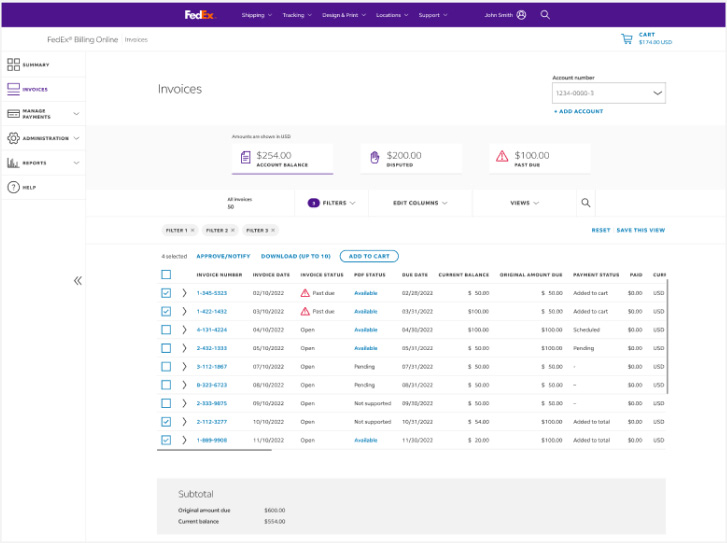Click the Add to Cart button

pyautogui.click(x=369, y=256)
